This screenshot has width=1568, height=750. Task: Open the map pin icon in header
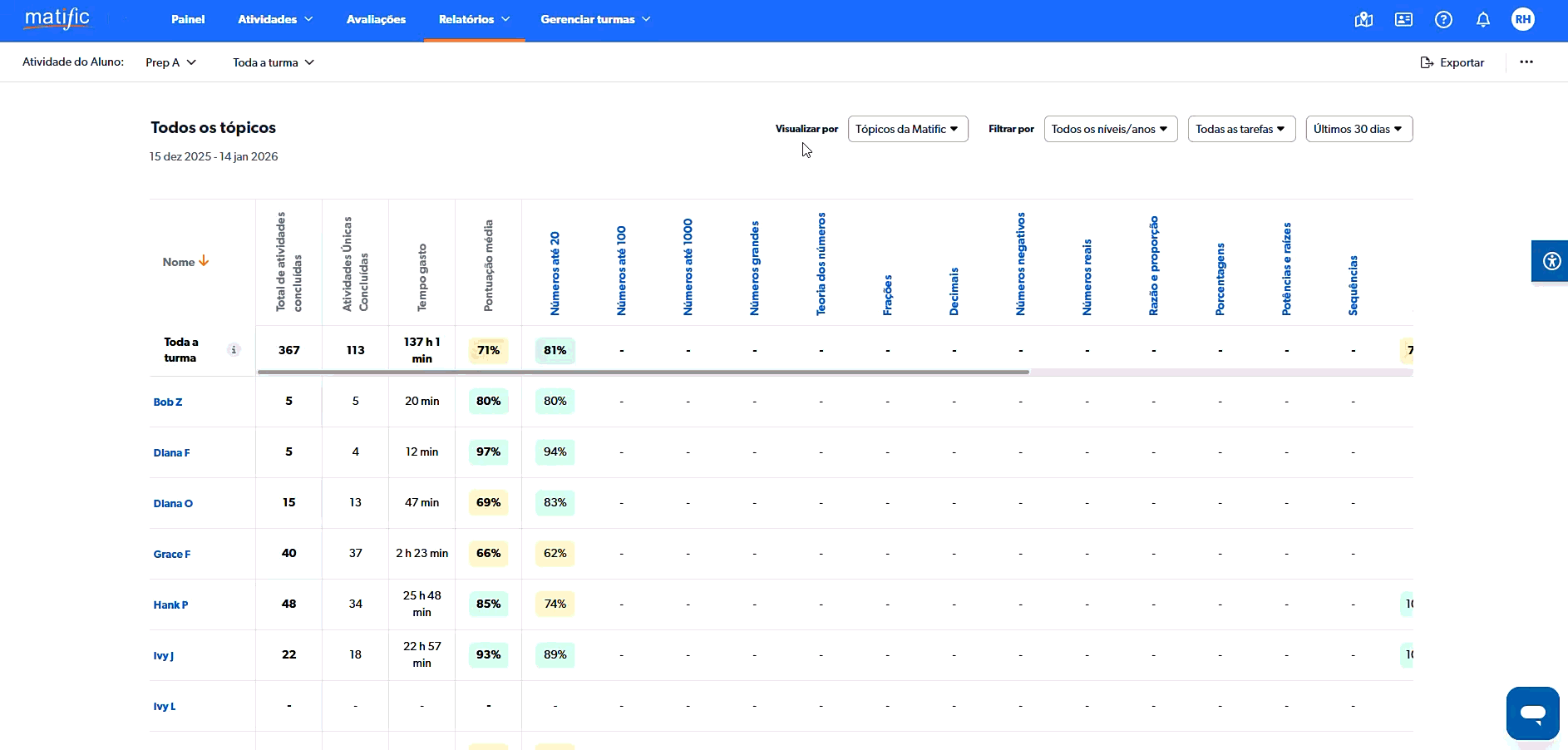[1363, 20]
